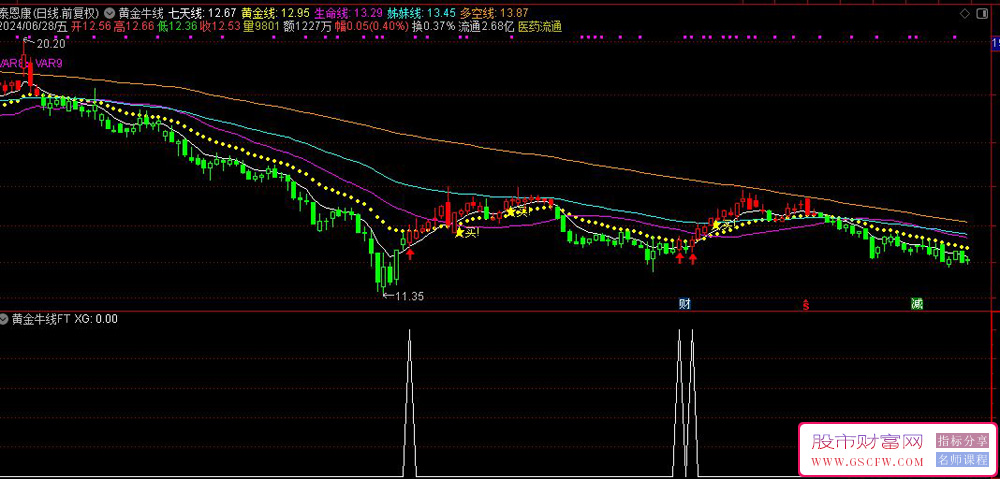Image resolution: width=1000 pixels, height=479 pixels.
Task: Open the 指标分享 button
Action: pyautogui.click(x=962, y=441)
